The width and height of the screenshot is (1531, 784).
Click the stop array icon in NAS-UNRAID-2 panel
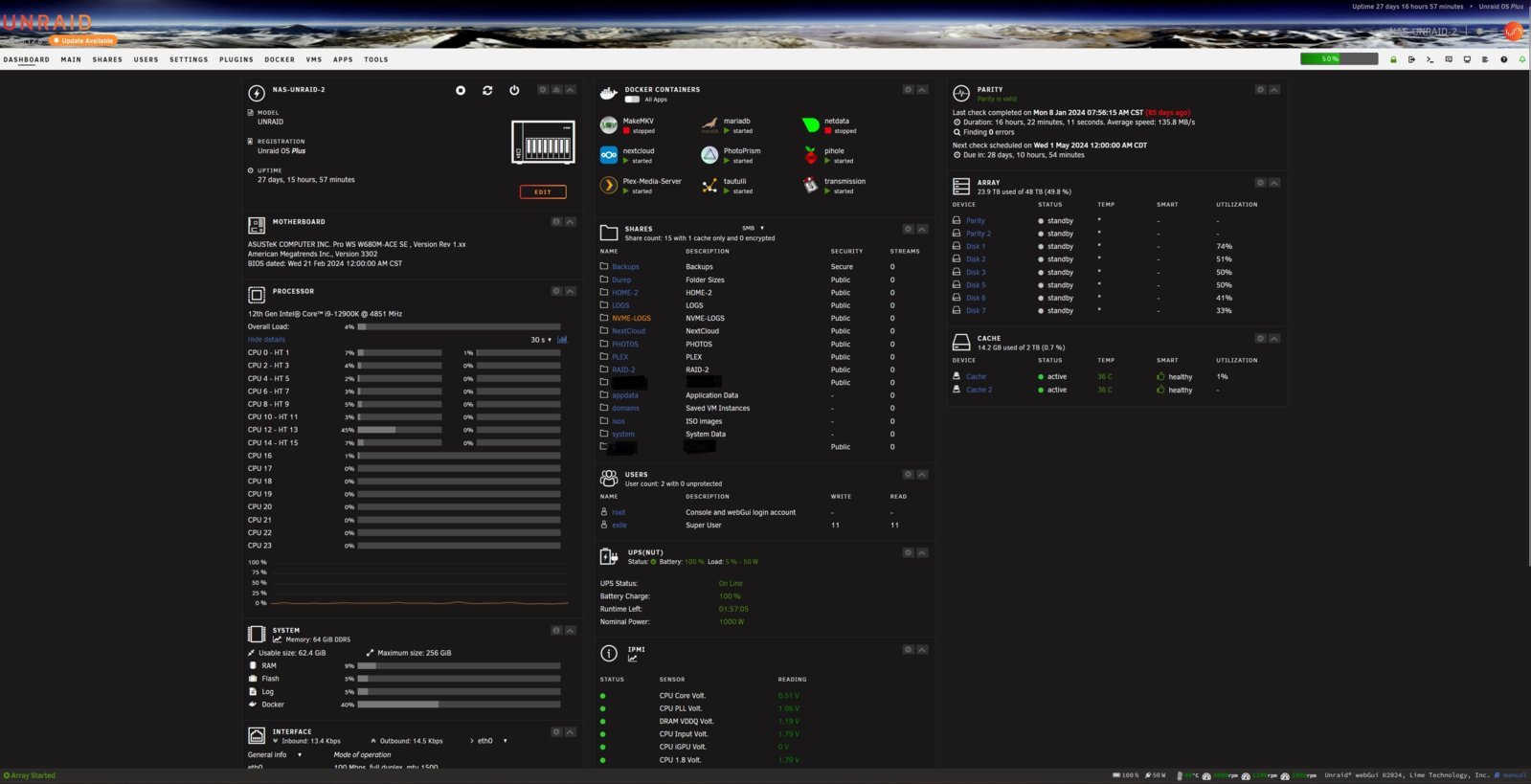[461, 90]
